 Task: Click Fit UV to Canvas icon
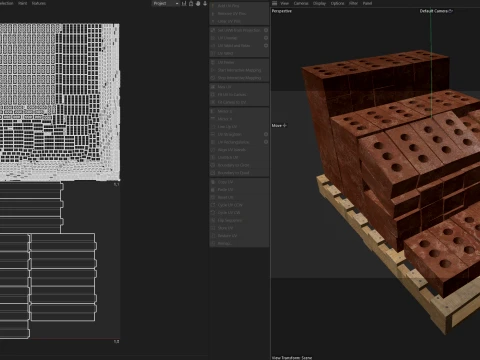coord(213,95)
